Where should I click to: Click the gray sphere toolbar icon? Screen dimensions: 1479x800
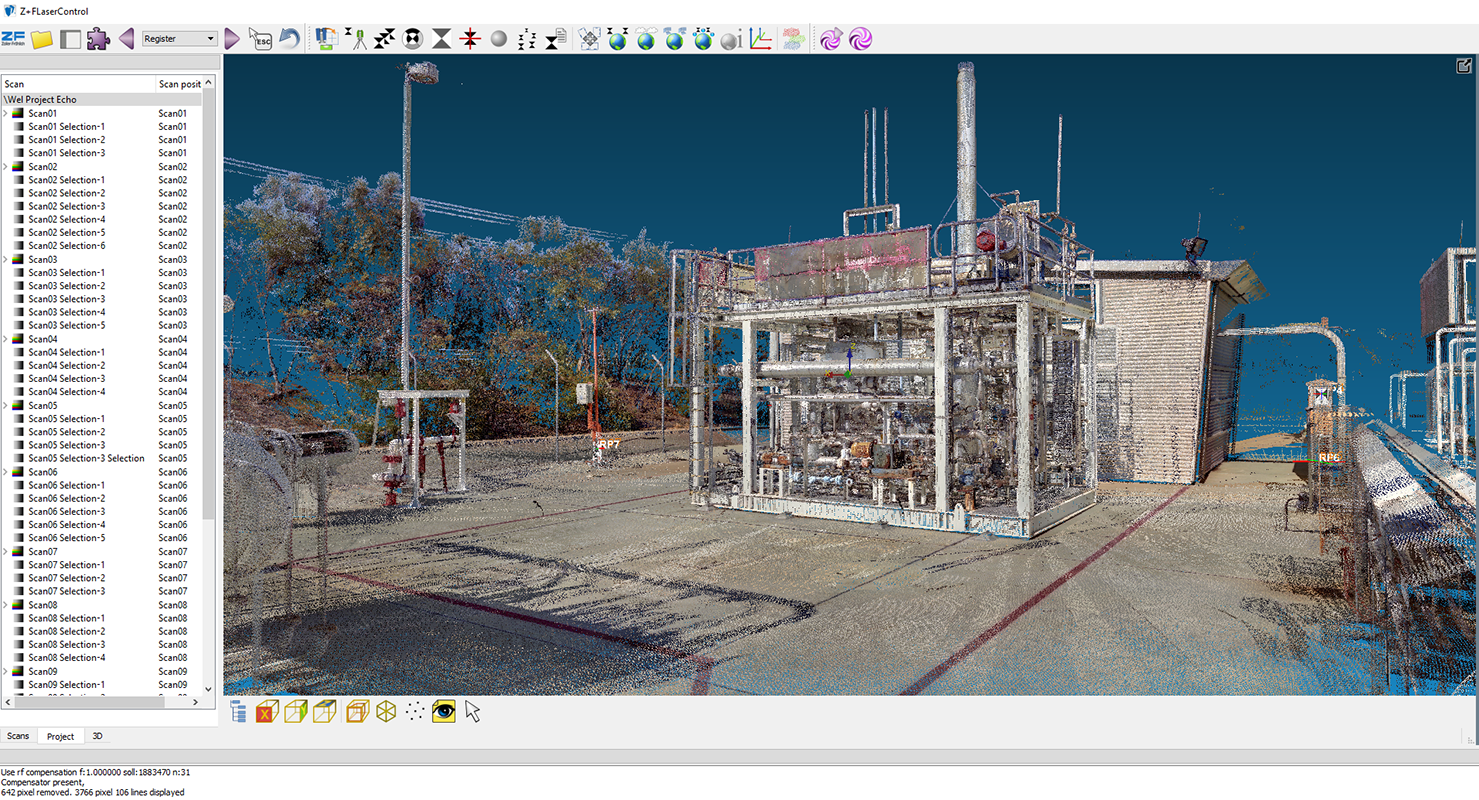click(x=499, y=39)
